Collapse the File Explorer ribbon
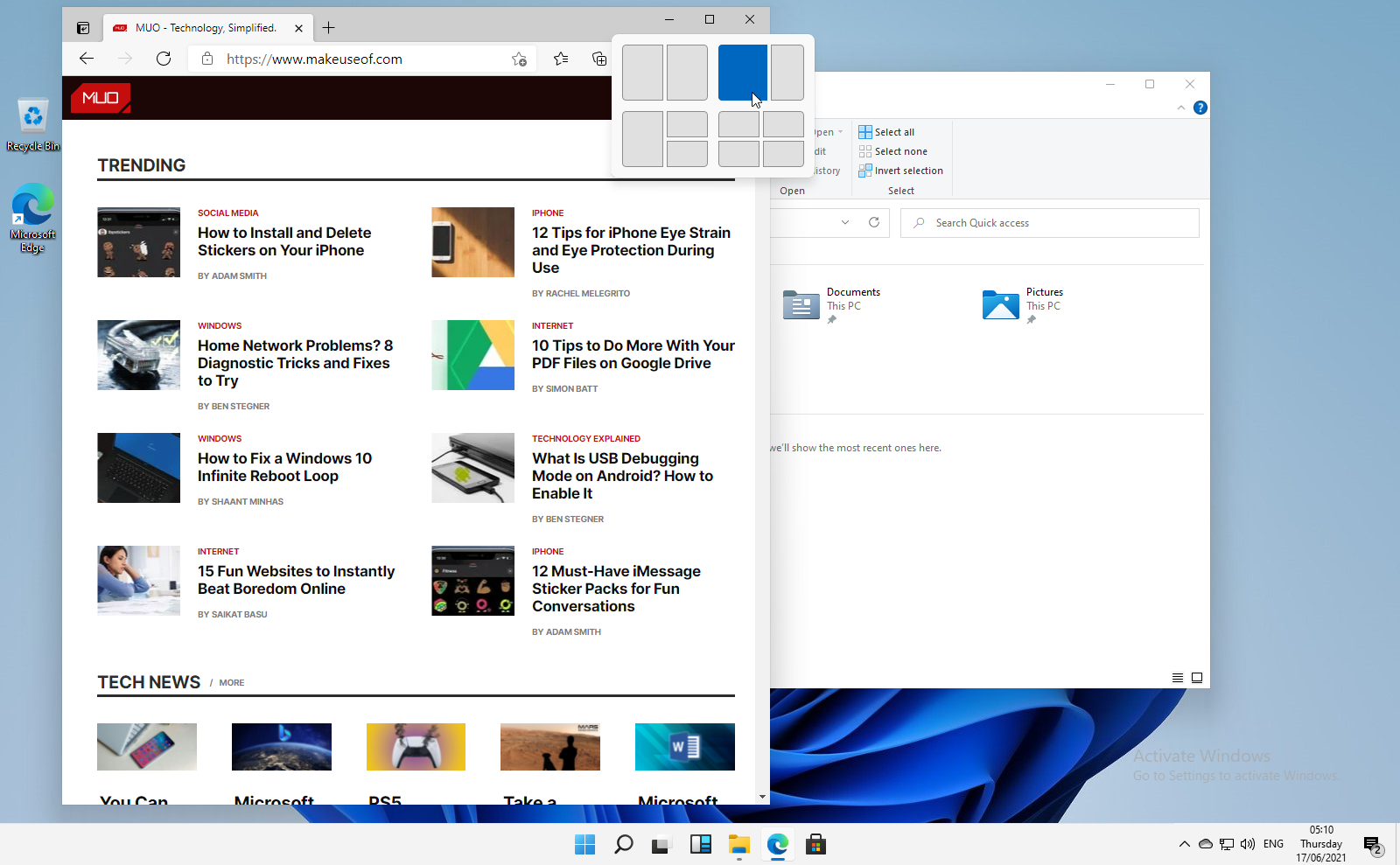The width and height of the screenshot is (1400, 865). (x=1181, y=108)
